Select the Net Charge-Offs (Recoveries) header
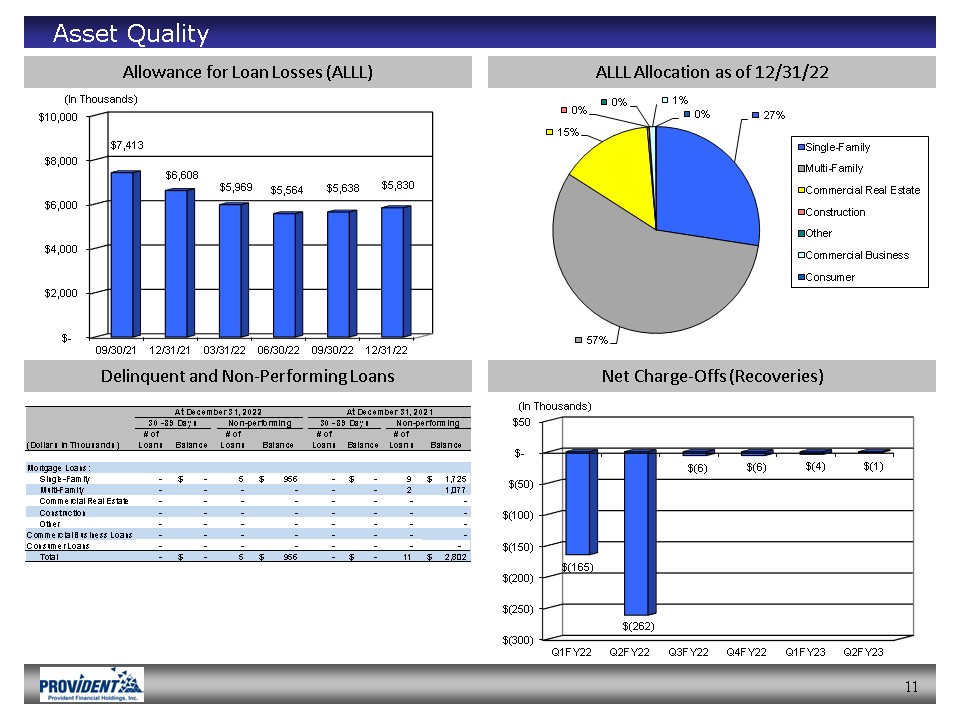The height and width of the screenshot is (720, 960). click(711, 376)
